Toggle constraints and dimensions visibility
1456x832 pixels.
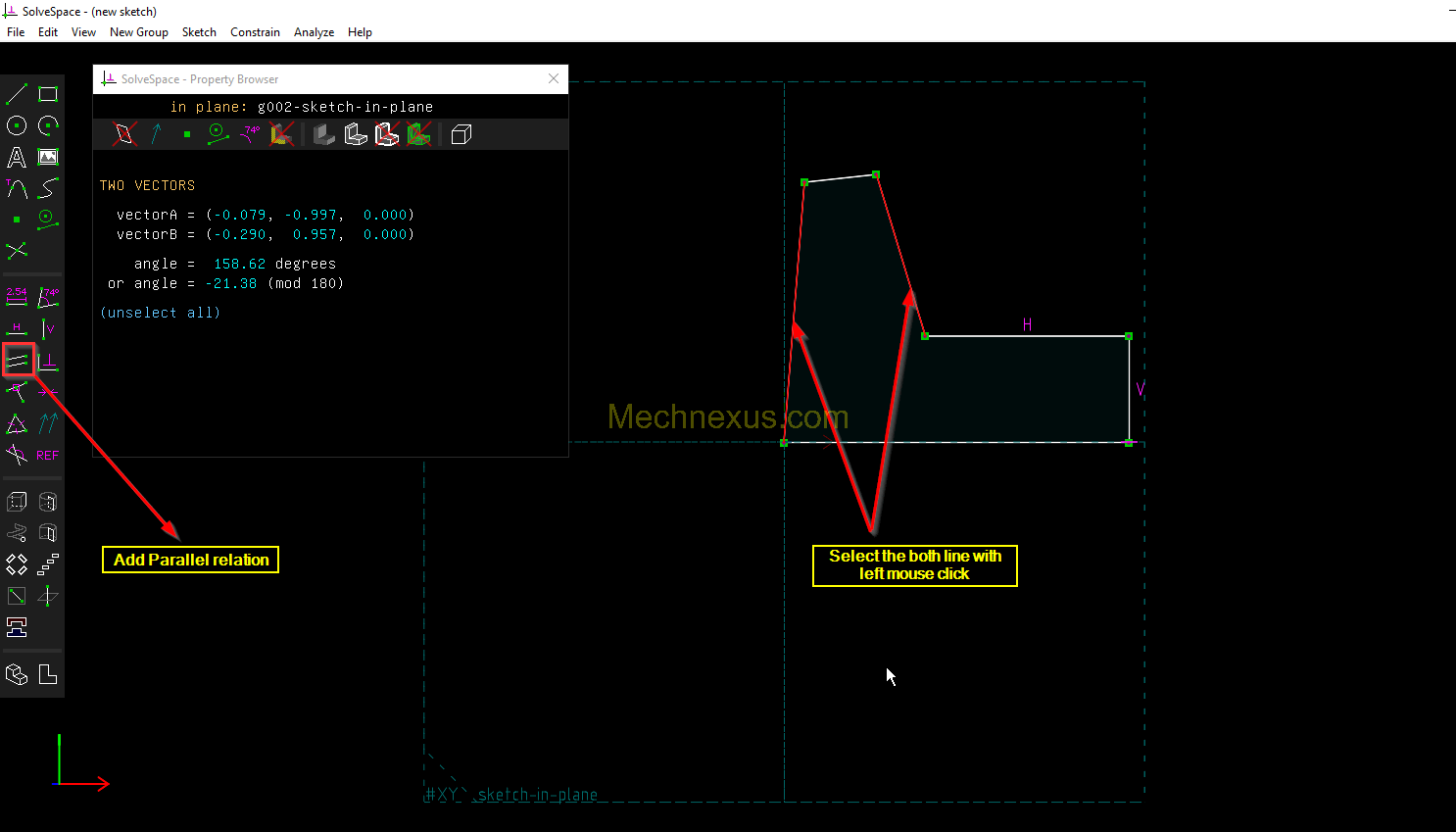pos(250,134)
